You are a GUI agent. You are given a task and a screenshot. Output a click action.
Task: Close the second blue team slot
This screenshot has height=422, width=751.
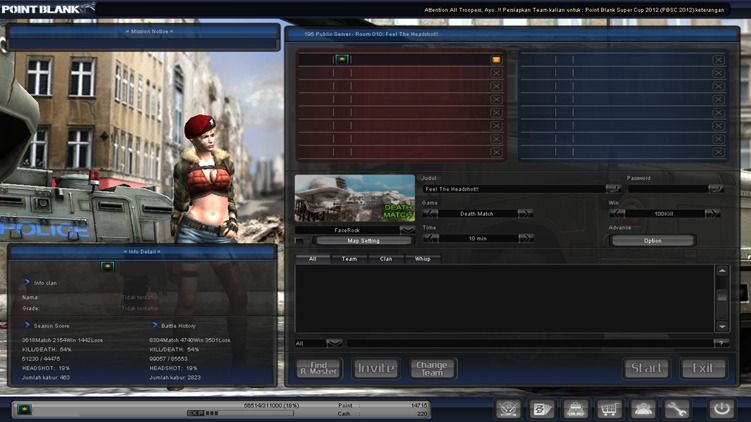(718, 73)
